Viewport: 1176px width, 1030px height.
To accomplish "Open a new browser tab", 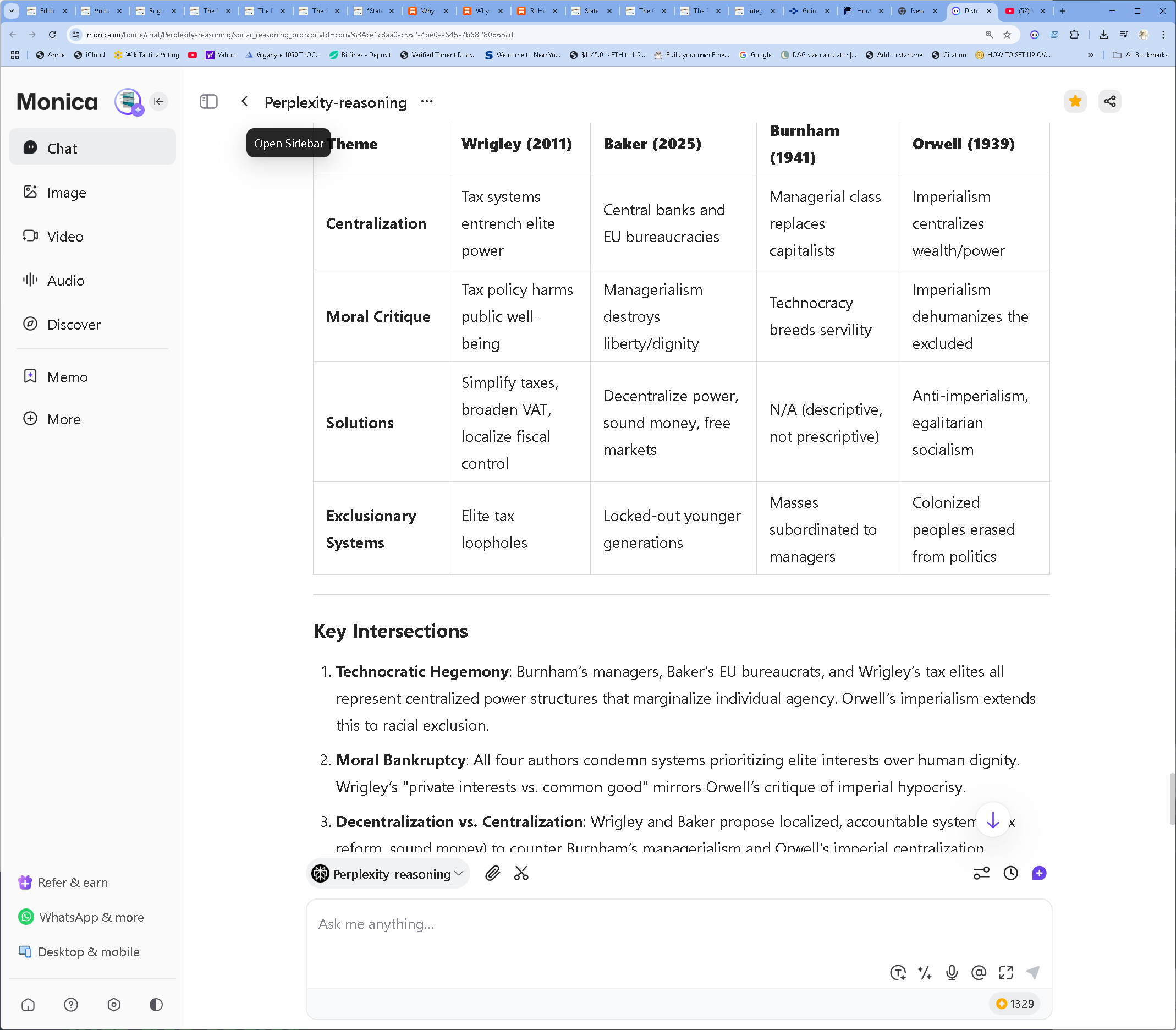I will [1062, 11].
